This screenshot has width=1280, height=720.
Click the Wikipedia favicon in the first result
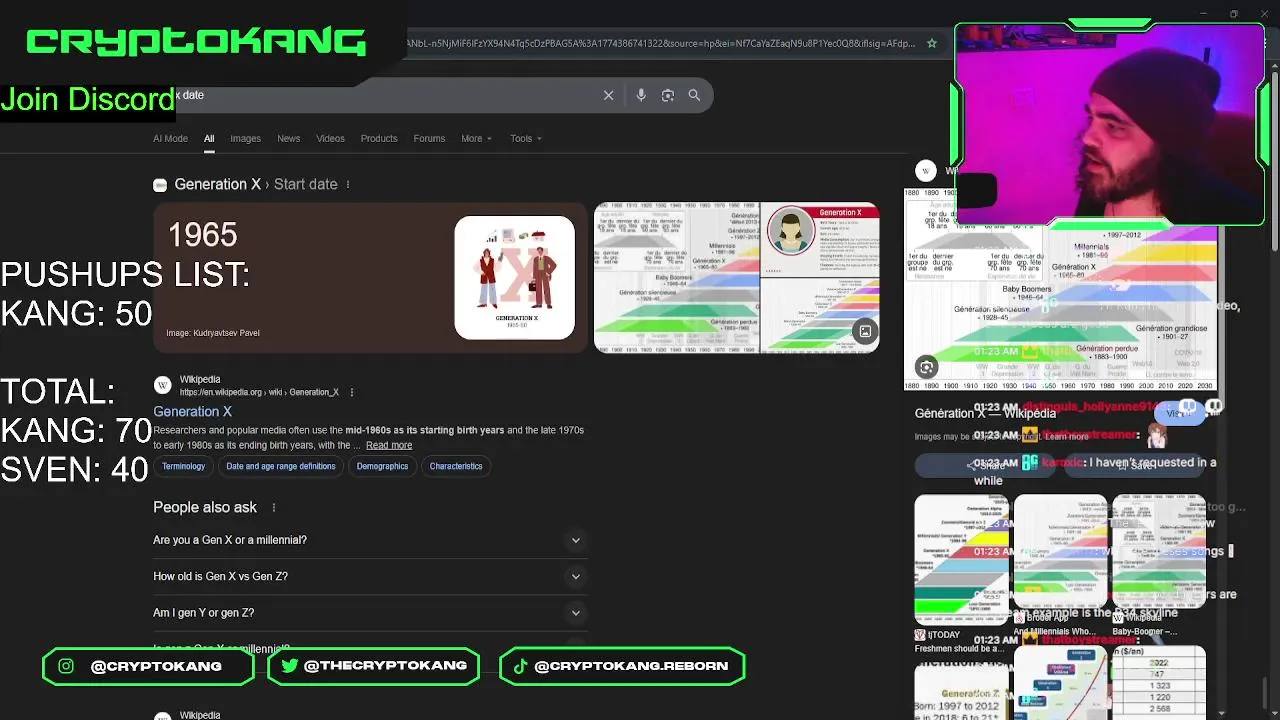162,385
